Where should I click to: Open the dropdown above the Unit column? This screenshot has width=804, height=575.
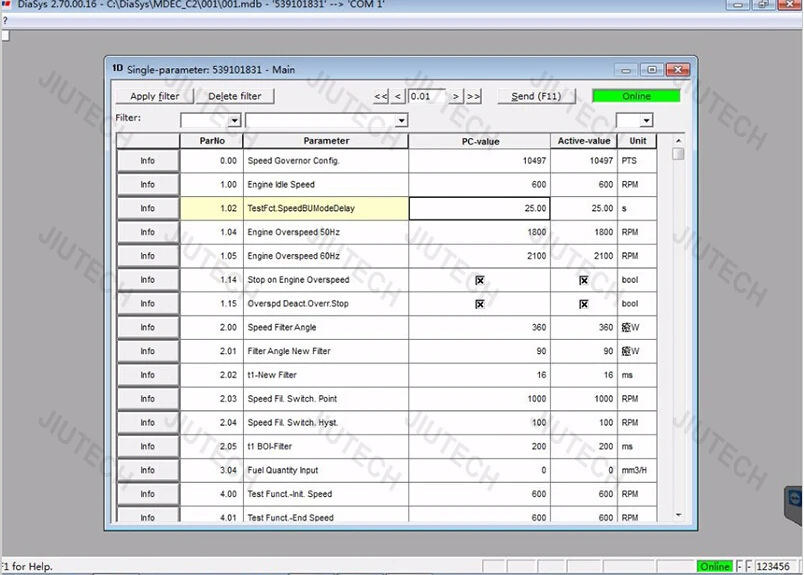[x=646, y=121]
